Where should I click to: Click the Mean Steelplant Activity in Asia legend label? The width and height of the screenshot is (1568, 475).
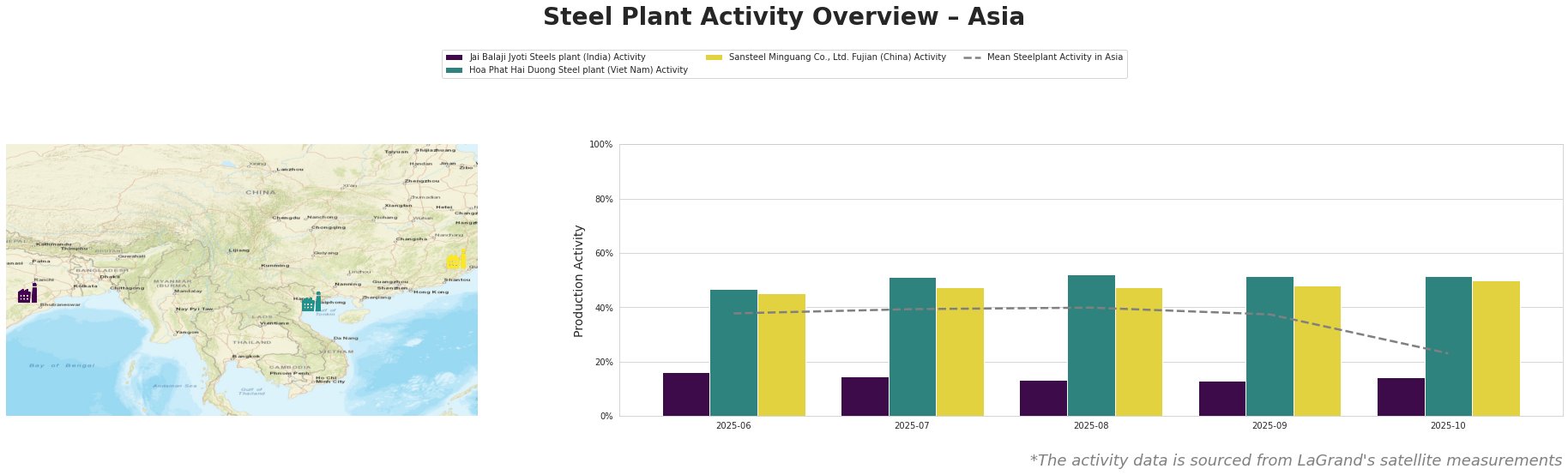click(1054, 57)
